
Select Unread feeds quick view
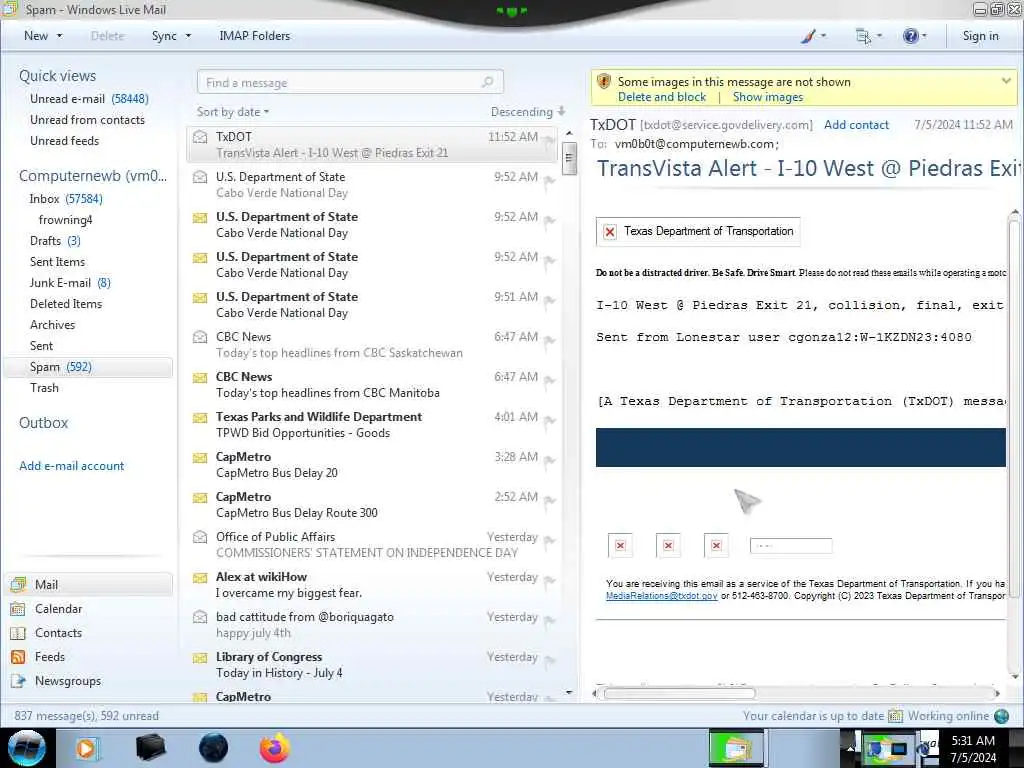(x=65, y=140)
